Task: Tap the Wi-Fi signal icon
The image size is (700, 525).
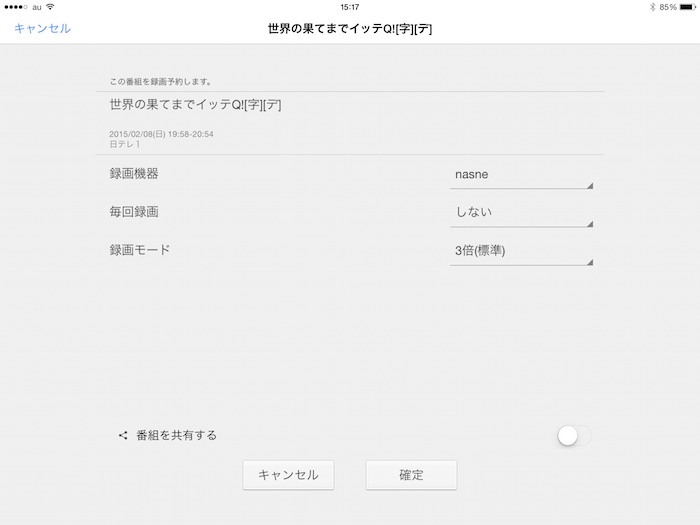Action: click(x=50, y=7)
